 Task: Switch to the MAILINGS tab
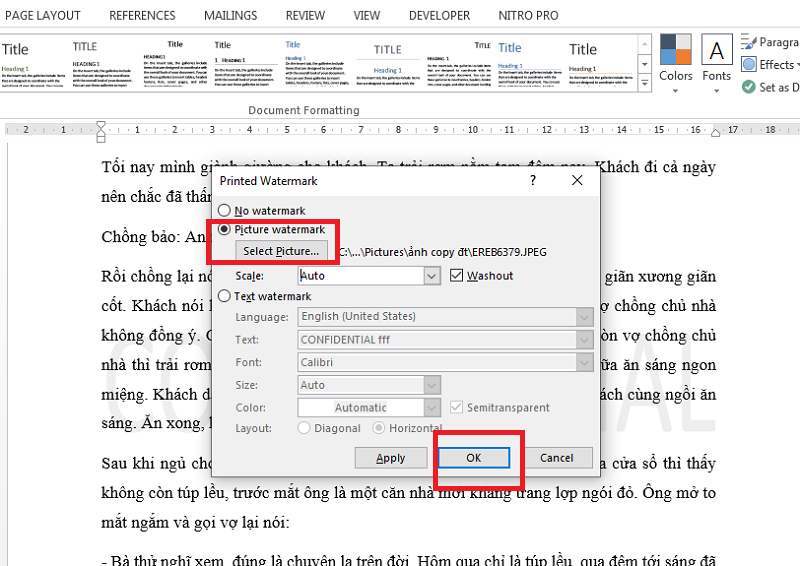(x=231, y=16)
